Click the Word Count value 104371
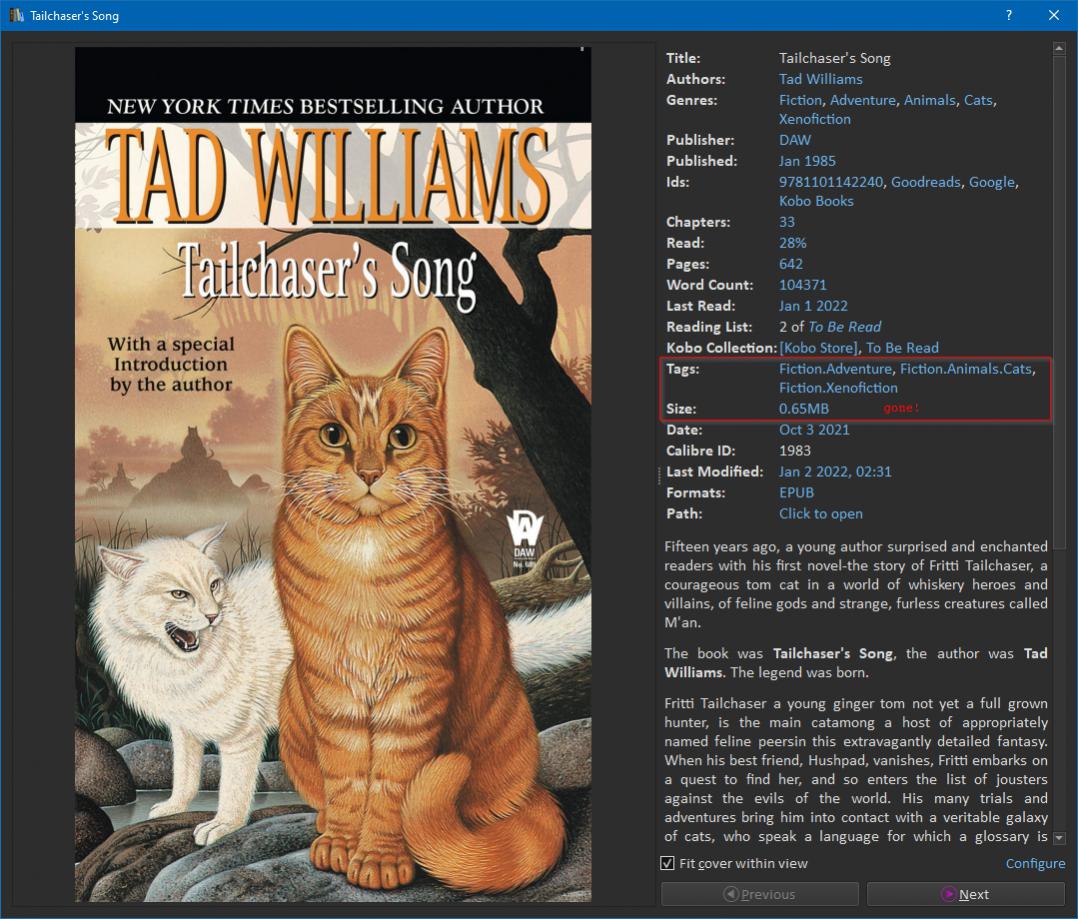 pos(802,285)
